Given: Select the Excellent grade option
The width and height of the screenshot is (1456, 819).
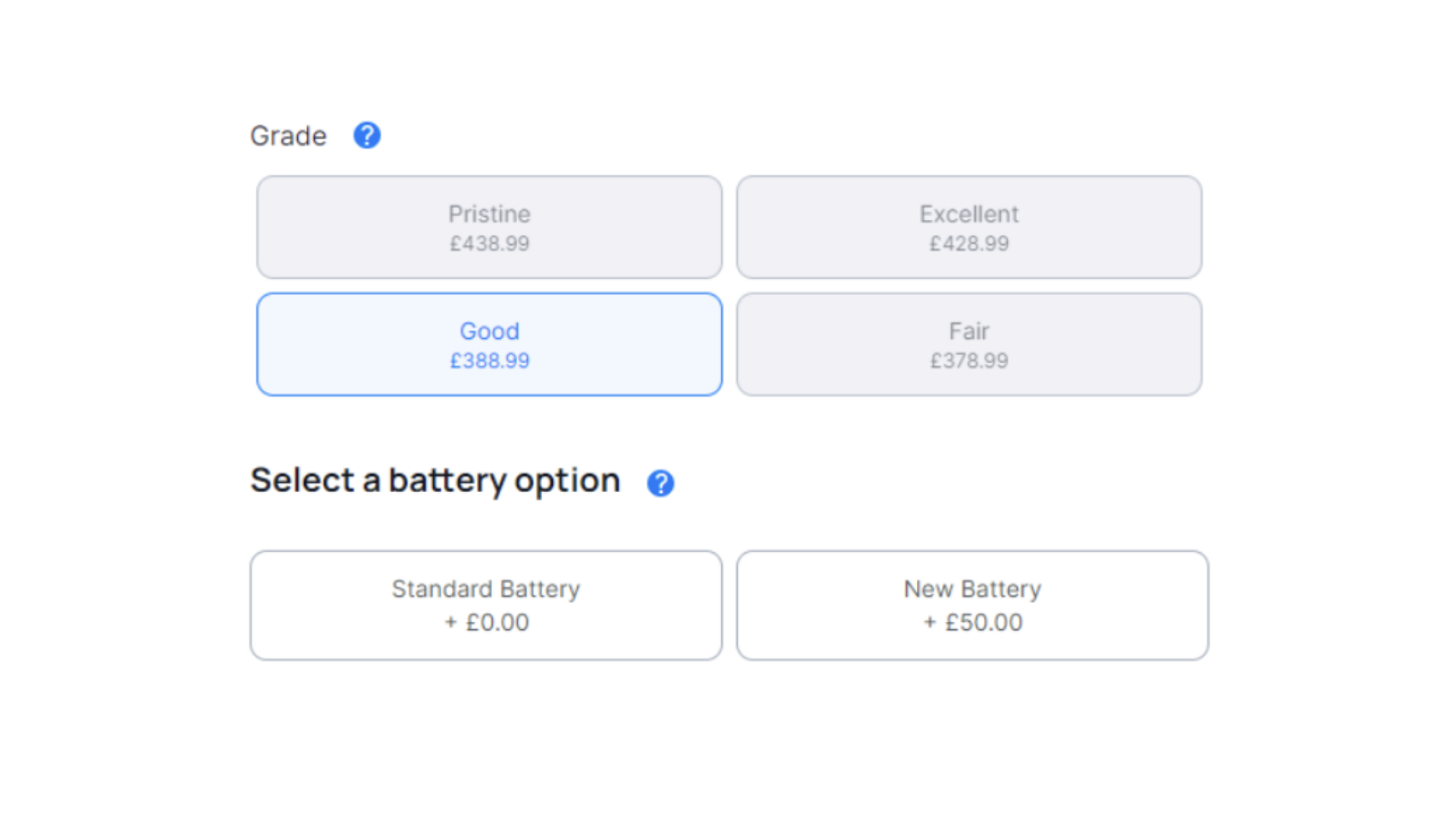Looking at the screenshot, I should pos(969,227).
